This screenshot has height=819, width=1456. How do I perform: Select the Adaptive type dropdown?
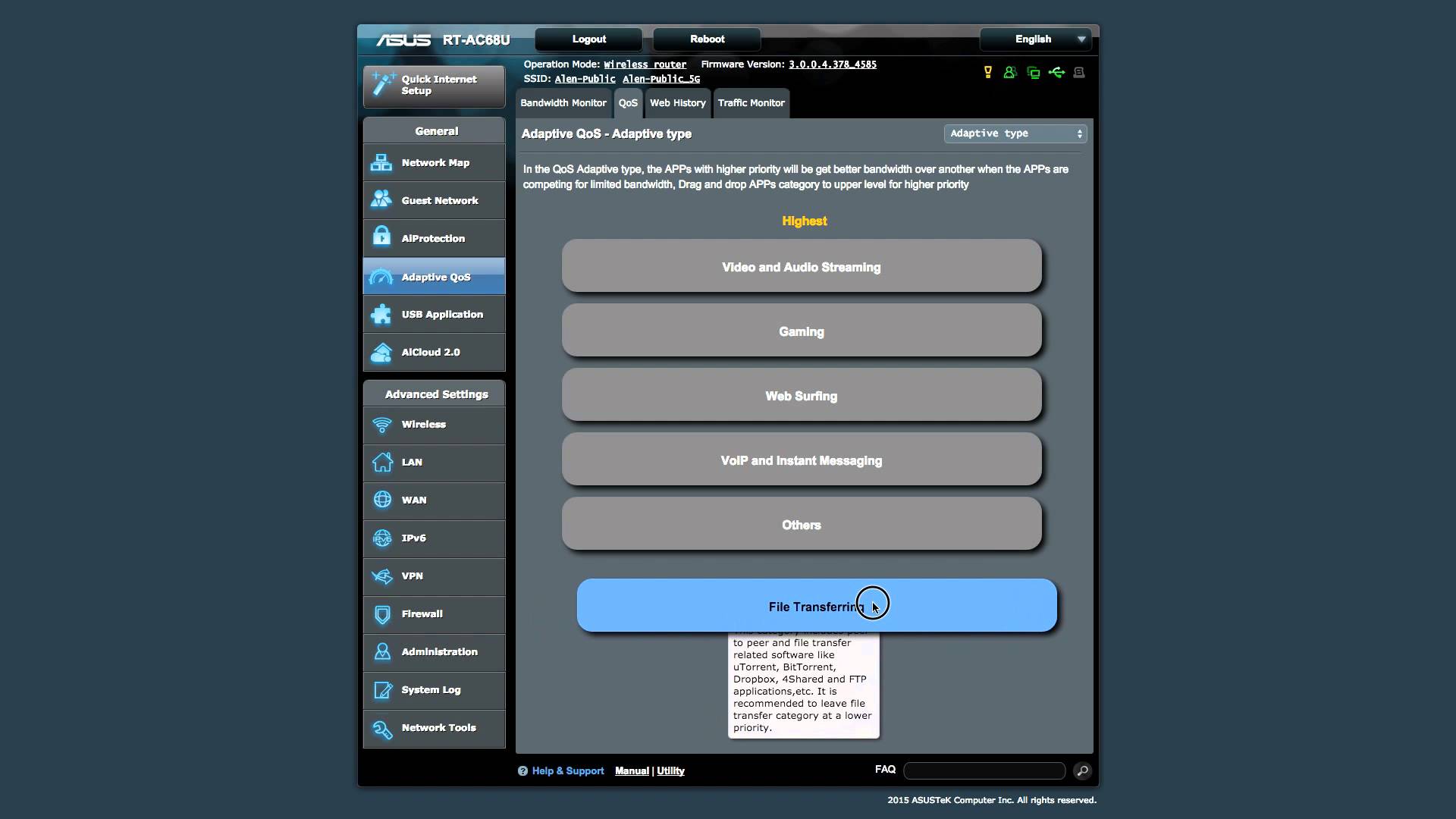1015,133
